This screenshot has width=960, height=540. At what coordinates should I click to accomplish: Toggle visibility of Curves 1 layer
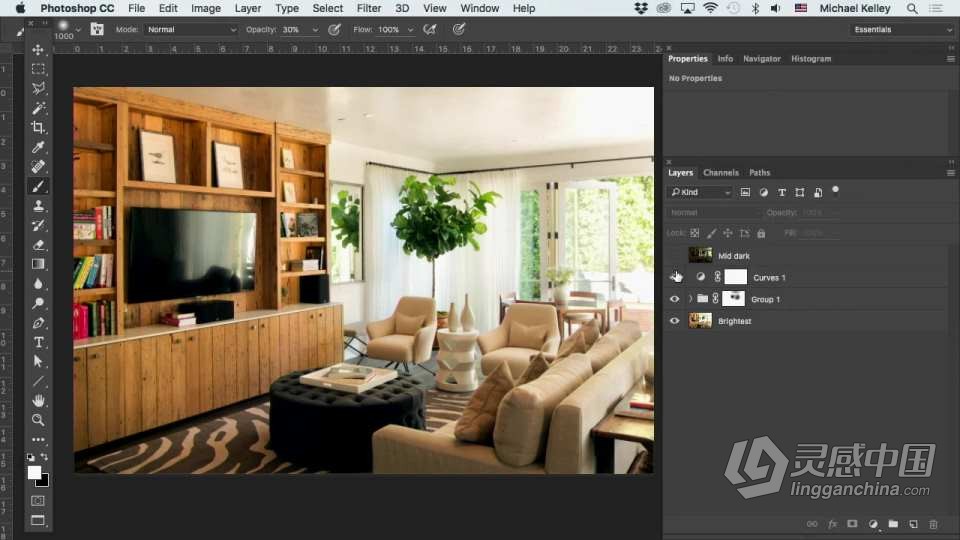(675, 277)
